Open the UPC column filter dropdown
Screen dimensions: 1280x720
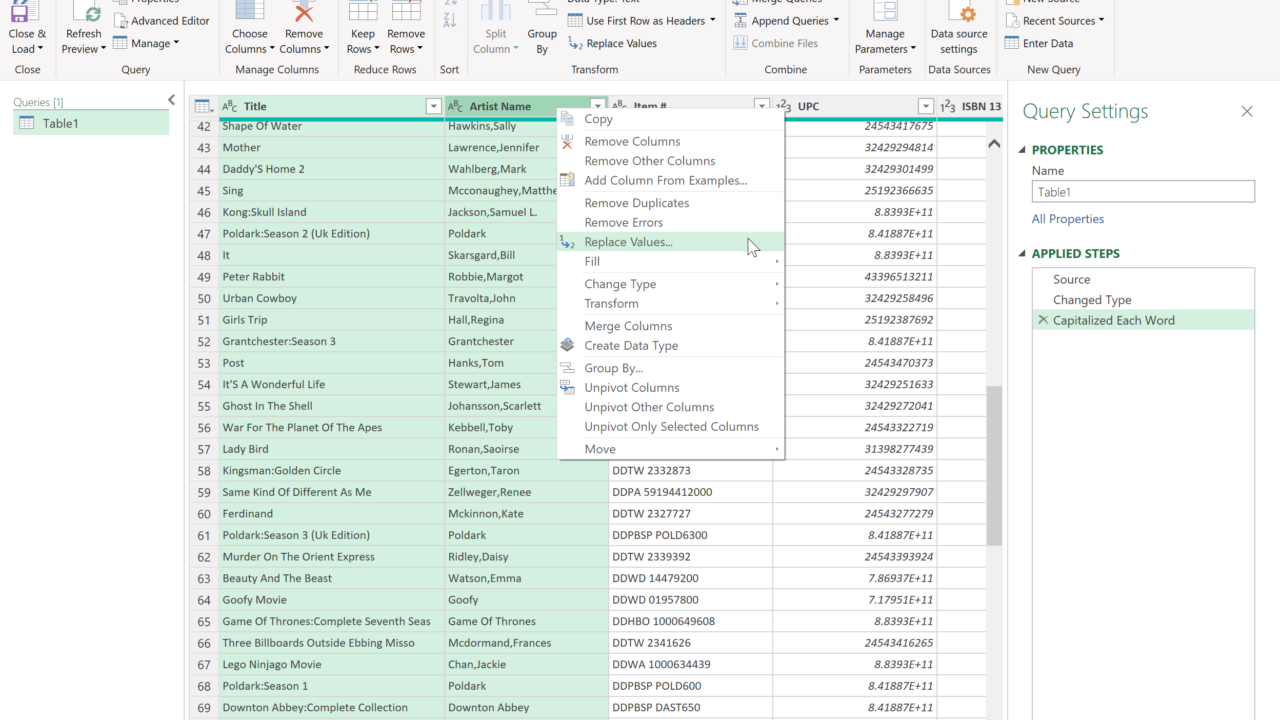pyautogui.click(x=925, y=106)
